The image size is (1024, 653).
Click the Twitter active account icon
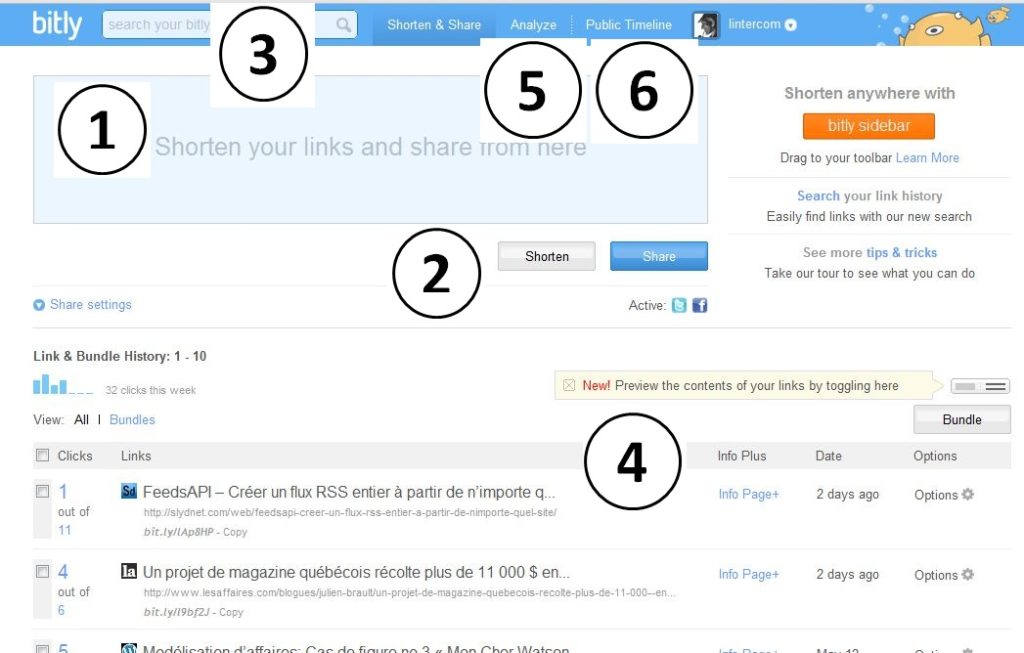[679, 305]
